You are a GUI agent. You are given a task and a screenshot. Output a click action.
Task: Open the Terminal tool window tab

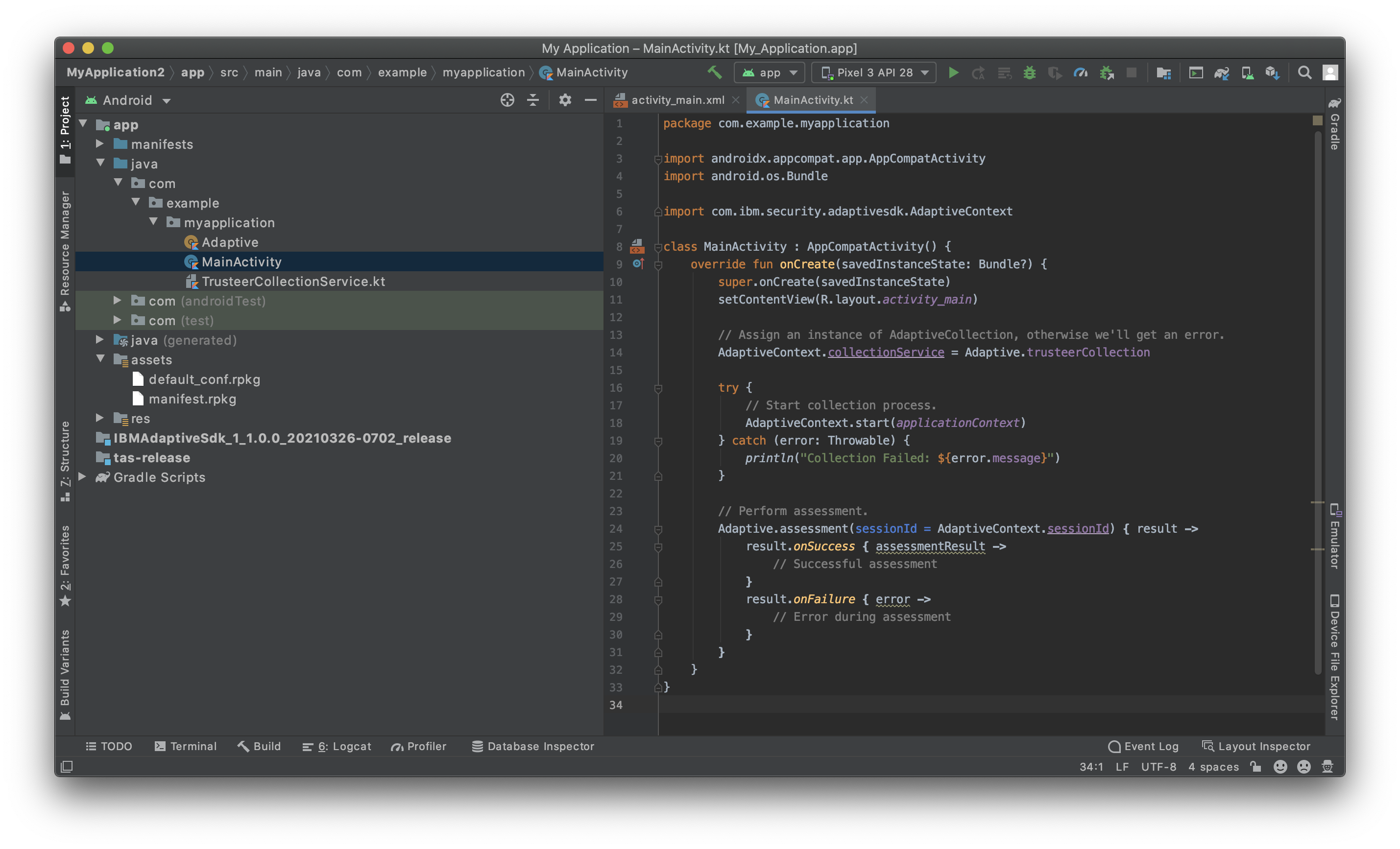(x=186, y=746)
